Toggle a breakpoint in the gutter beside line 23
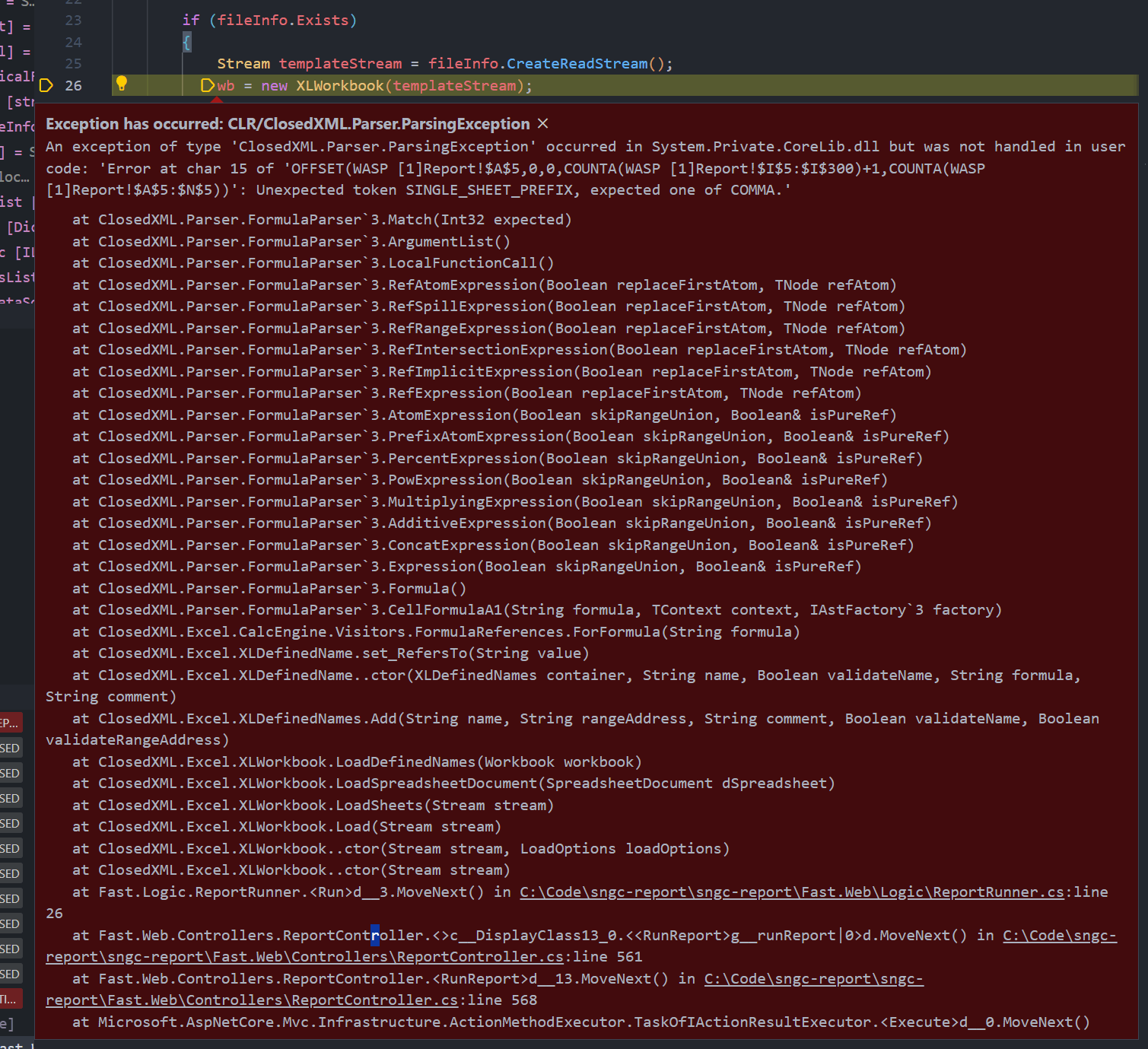1148x1049 pixels. coord(46,21)
